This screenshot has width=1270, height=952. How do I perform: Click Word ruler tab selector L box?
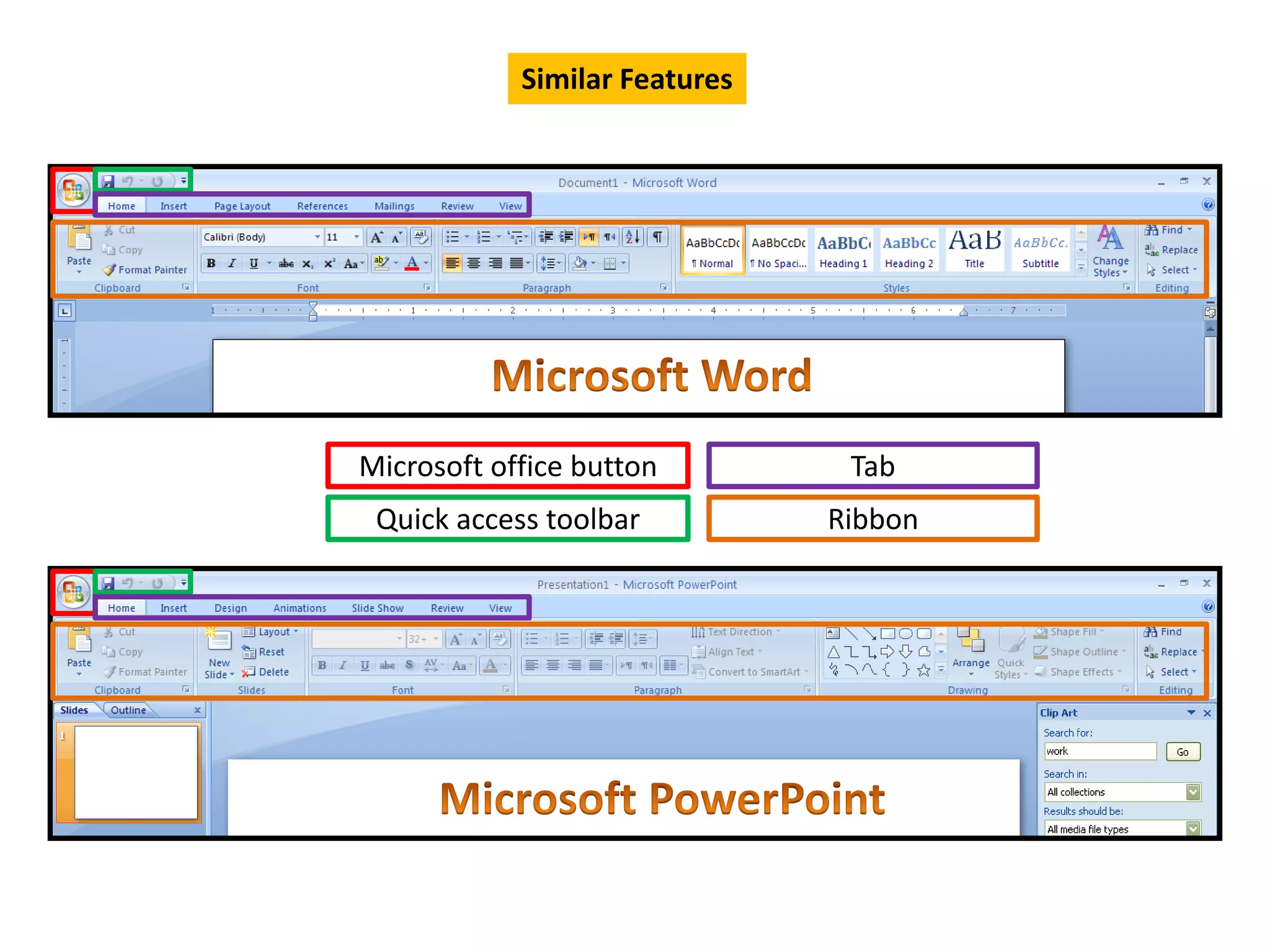(x=65, y=311)
